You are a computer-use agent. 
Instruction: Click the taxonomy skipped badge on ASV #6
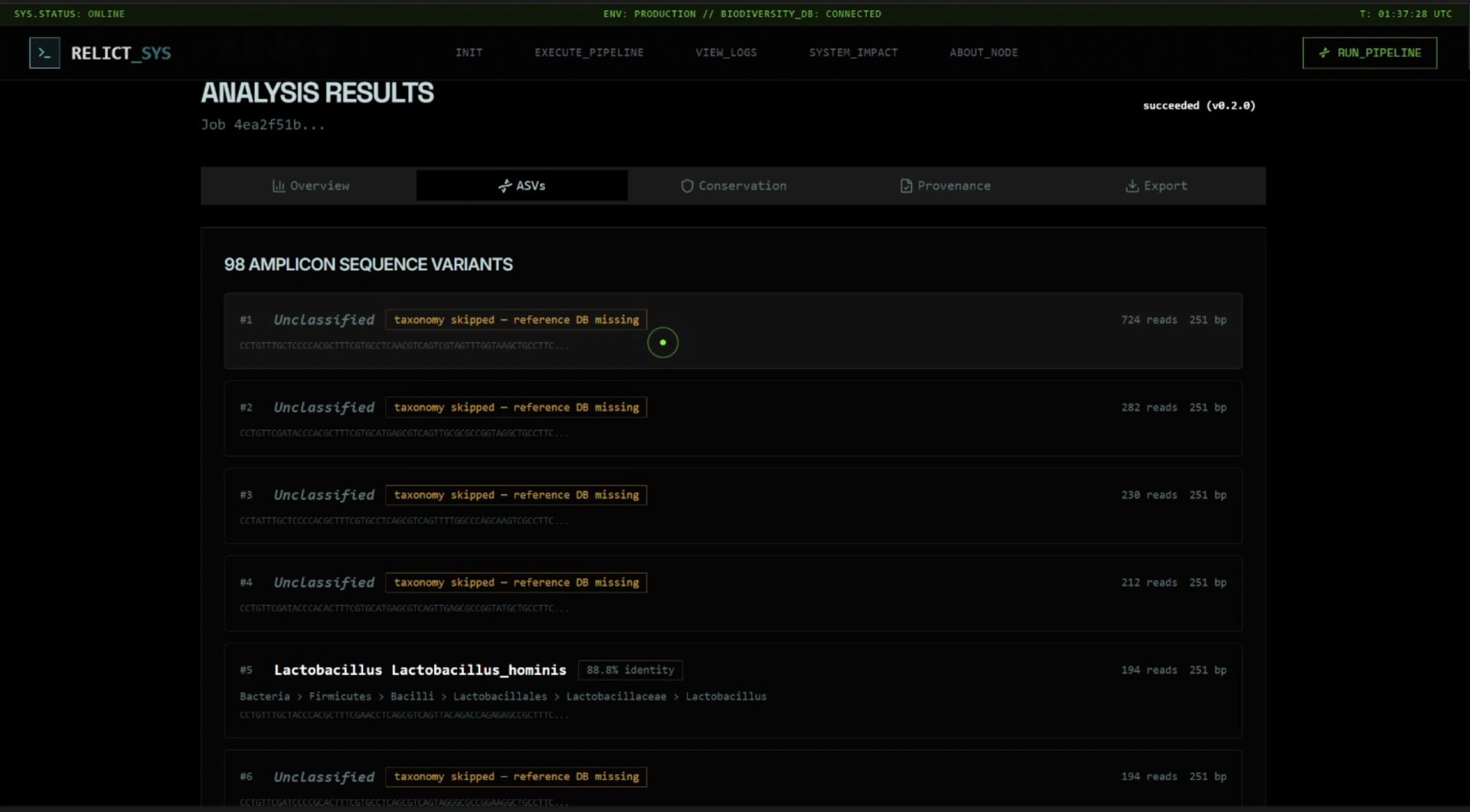[x=516, y=777]
